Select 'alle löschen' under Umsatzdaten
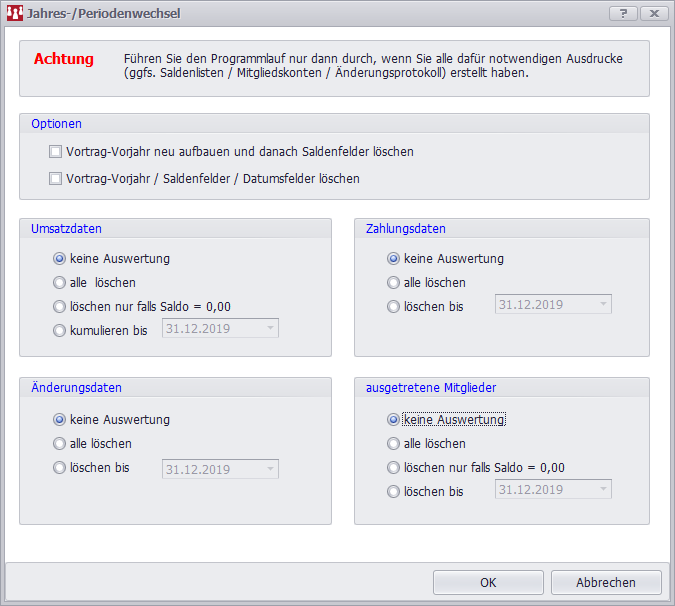675x606 pixels. pyautogui.click(x=59, y=283)
